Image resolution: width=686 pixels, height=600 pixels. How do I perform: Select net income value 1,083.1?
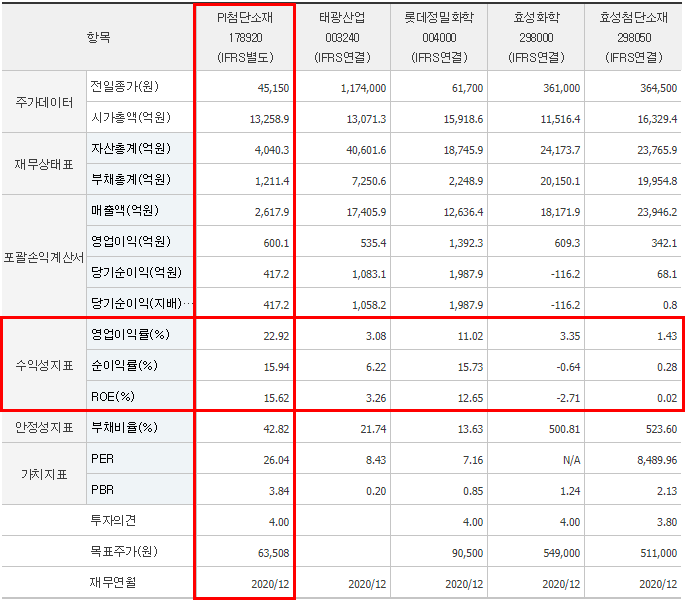click(x=369, y=274)
